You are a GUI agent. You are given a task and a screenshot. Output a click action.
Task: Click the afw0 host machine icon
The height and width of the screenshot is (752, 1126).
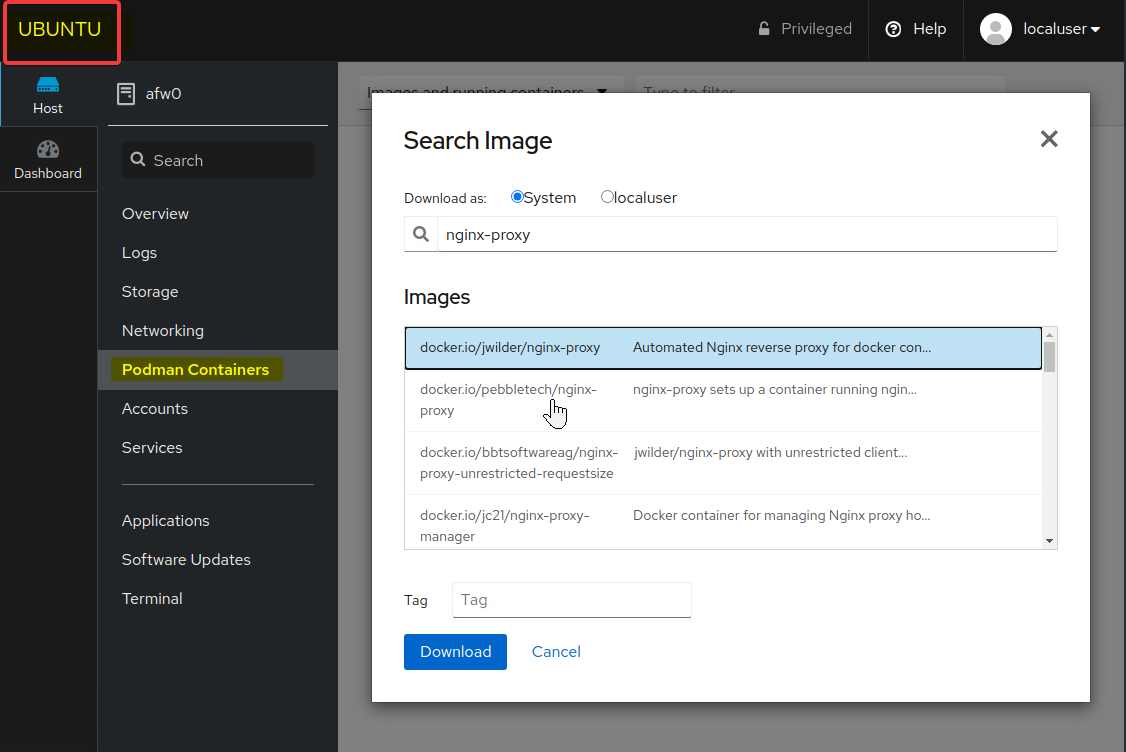126,94
